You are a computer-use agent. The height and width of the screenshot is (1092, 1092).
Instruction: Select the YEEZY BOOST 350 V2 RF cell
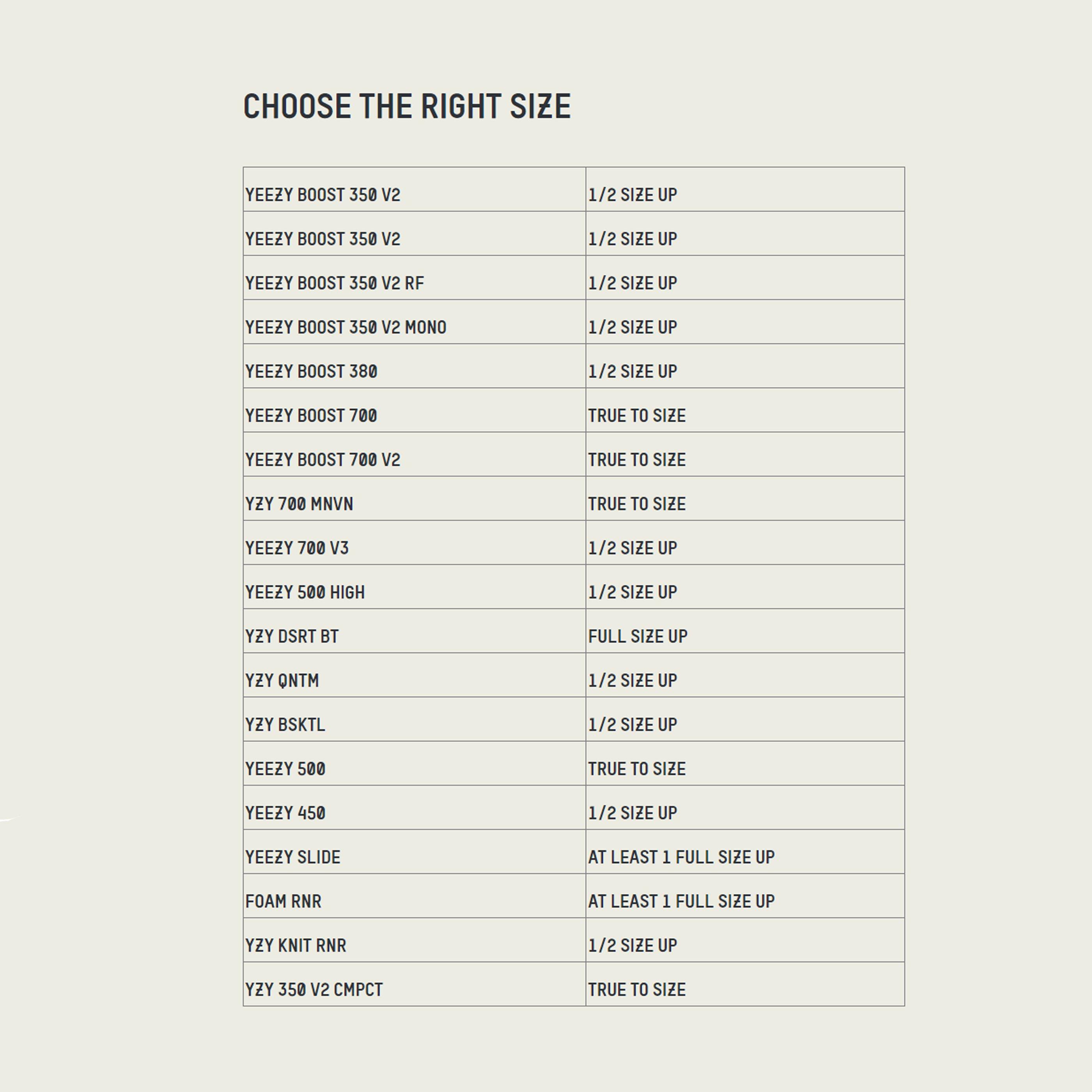(x=334, y=283)
